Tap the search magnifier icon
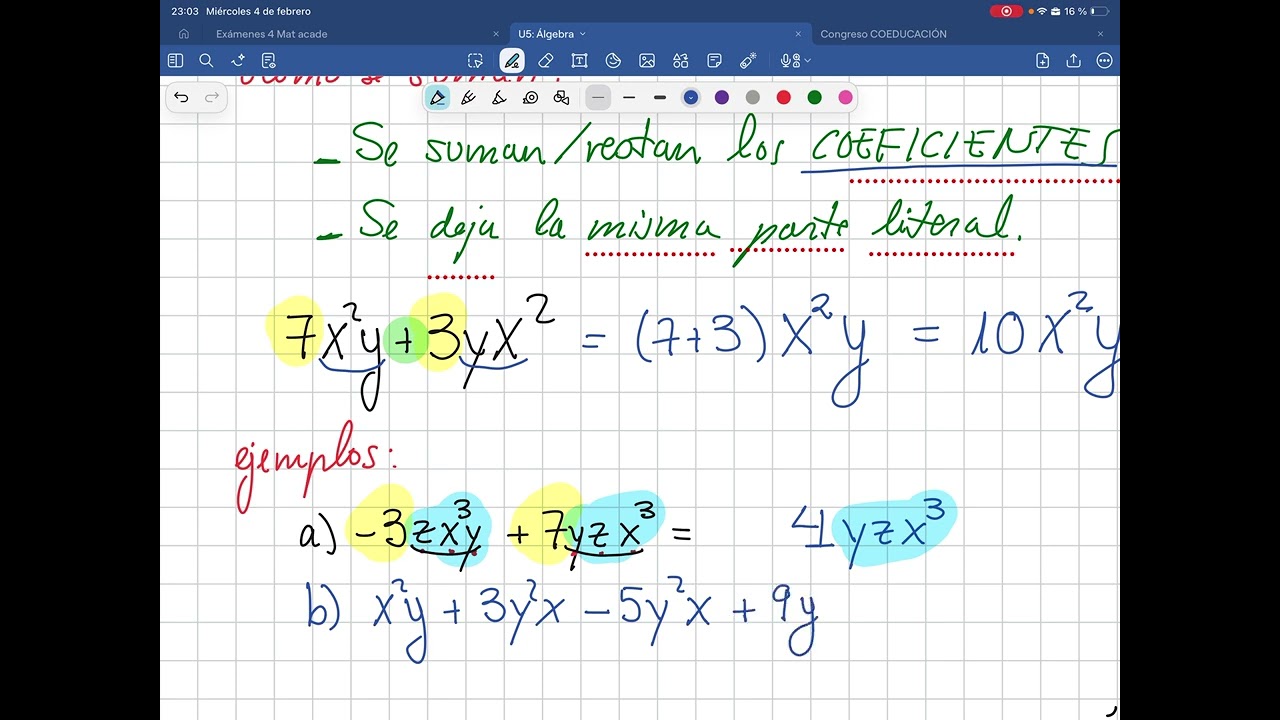 point(206,61)
